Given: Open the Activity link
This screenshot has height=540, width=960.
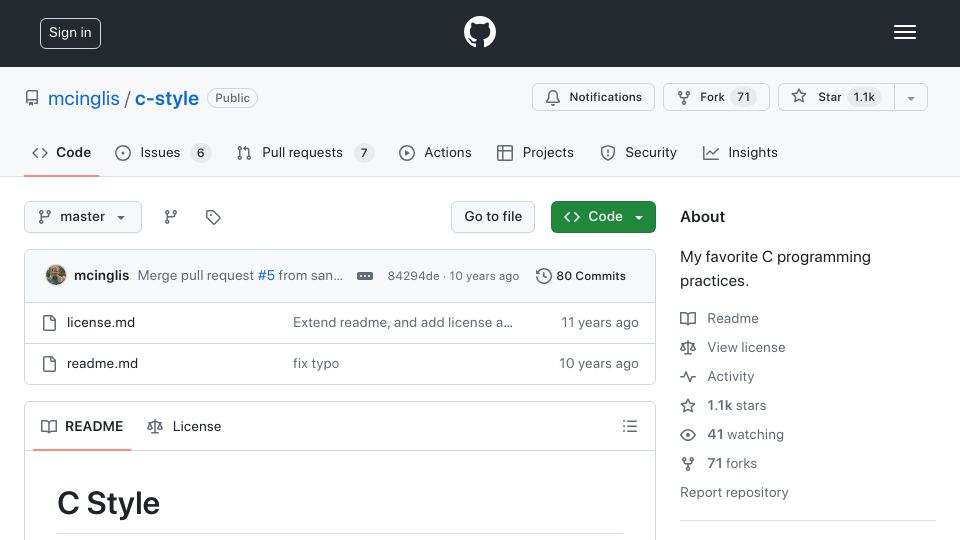Looking at the screenshot, I should click(x=717, y=377).
